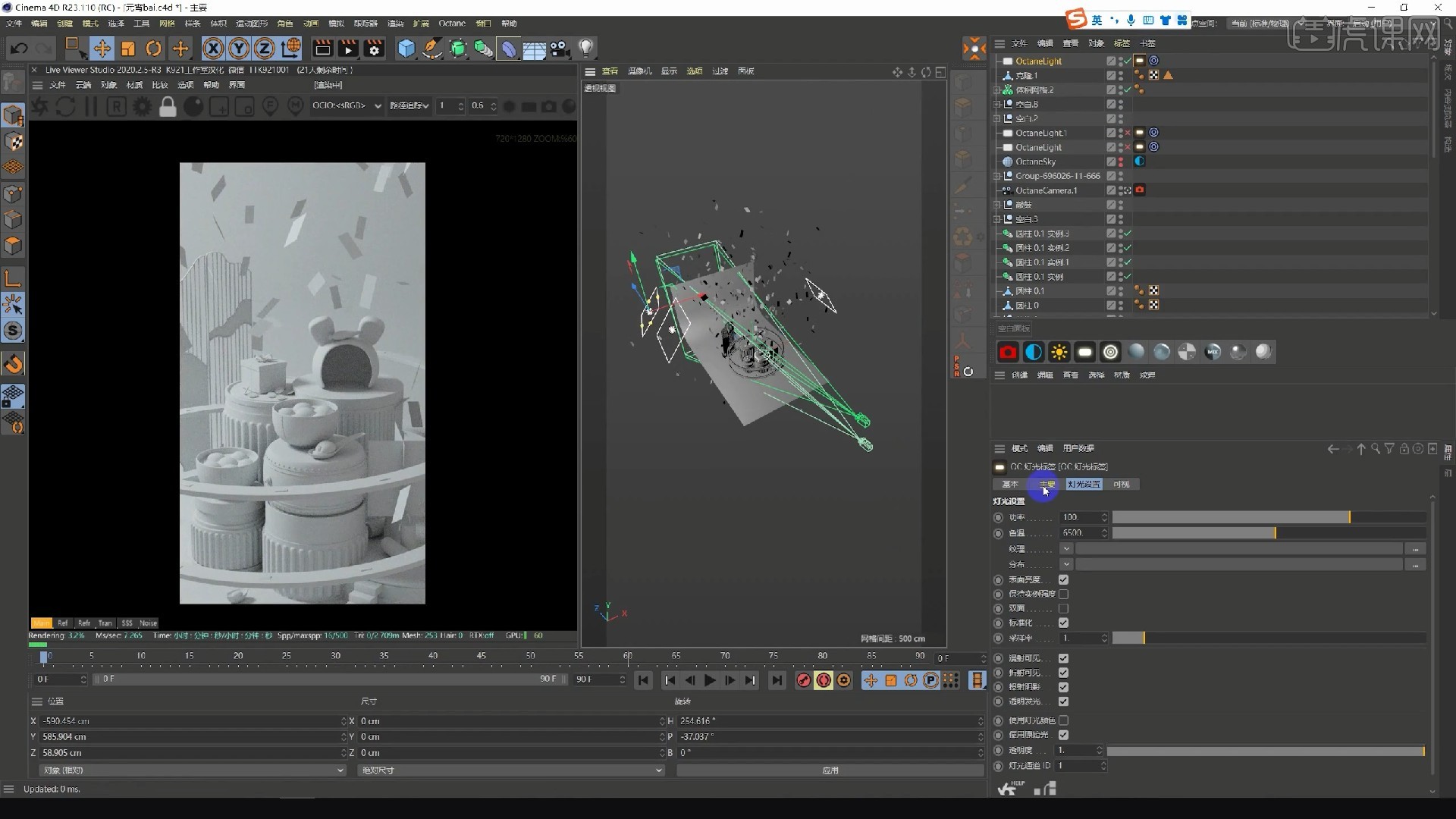Toggle the normalize checkbox
This screenshot has height=819, width=1456.
coord(1063,623)
